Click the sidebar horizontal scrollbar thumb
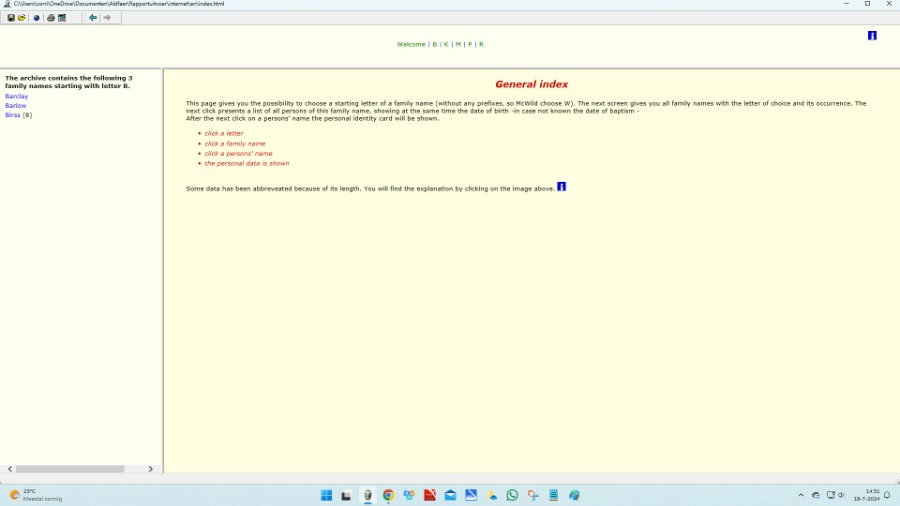The width and height of the screenshot is (900, 506). point(70,469)
